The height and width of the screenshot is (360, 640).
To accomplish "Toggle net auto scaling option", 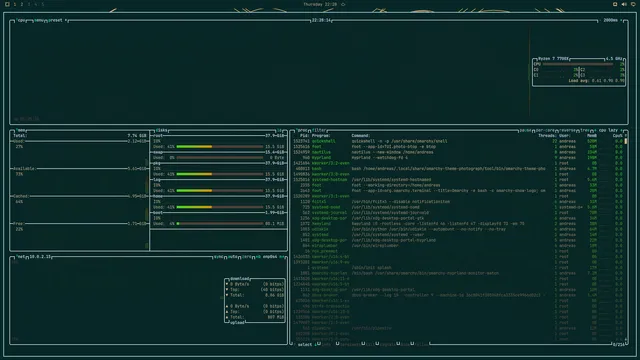I will 233,257.
